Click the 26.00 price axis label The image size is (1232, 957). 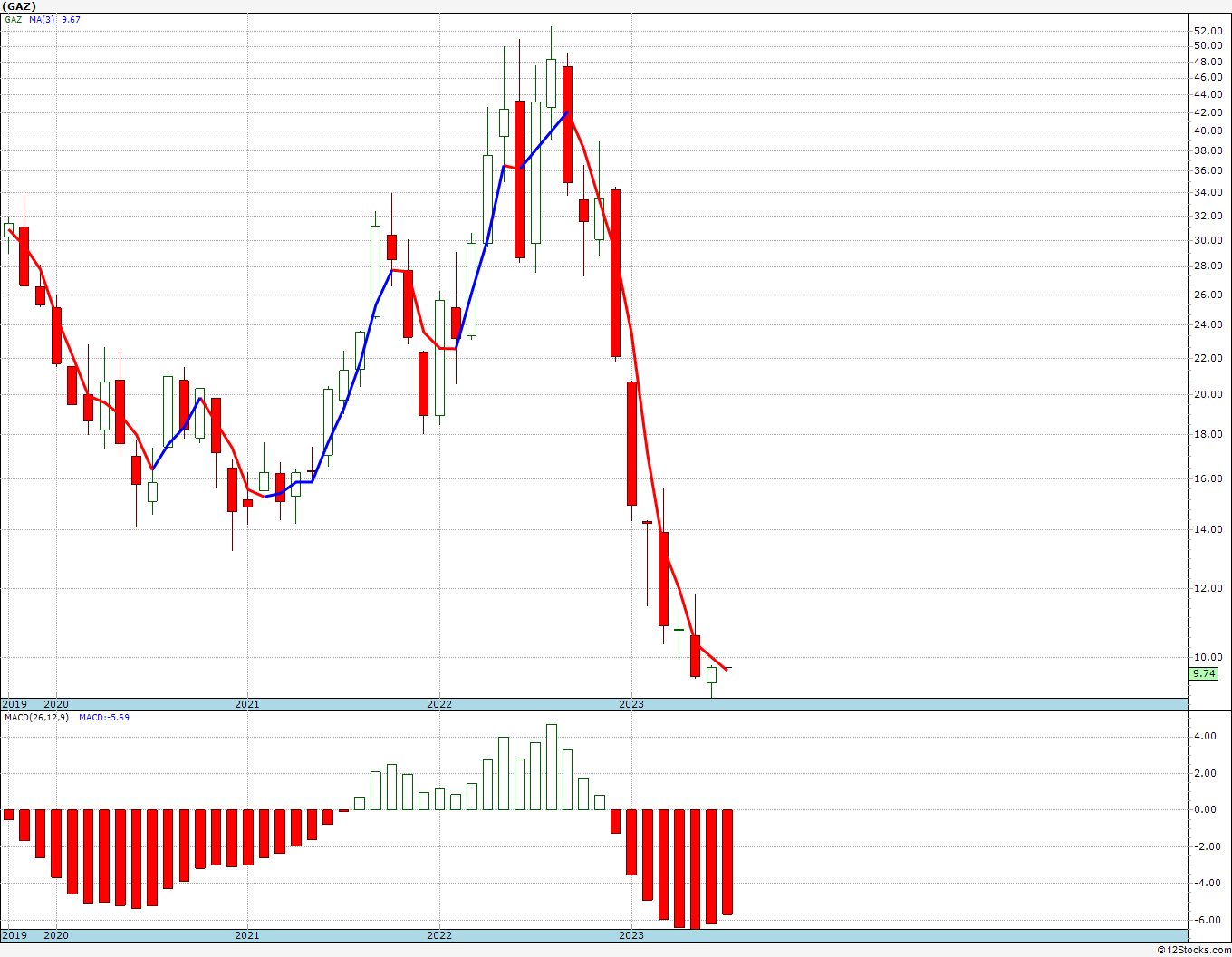[x=1208, y=295]
